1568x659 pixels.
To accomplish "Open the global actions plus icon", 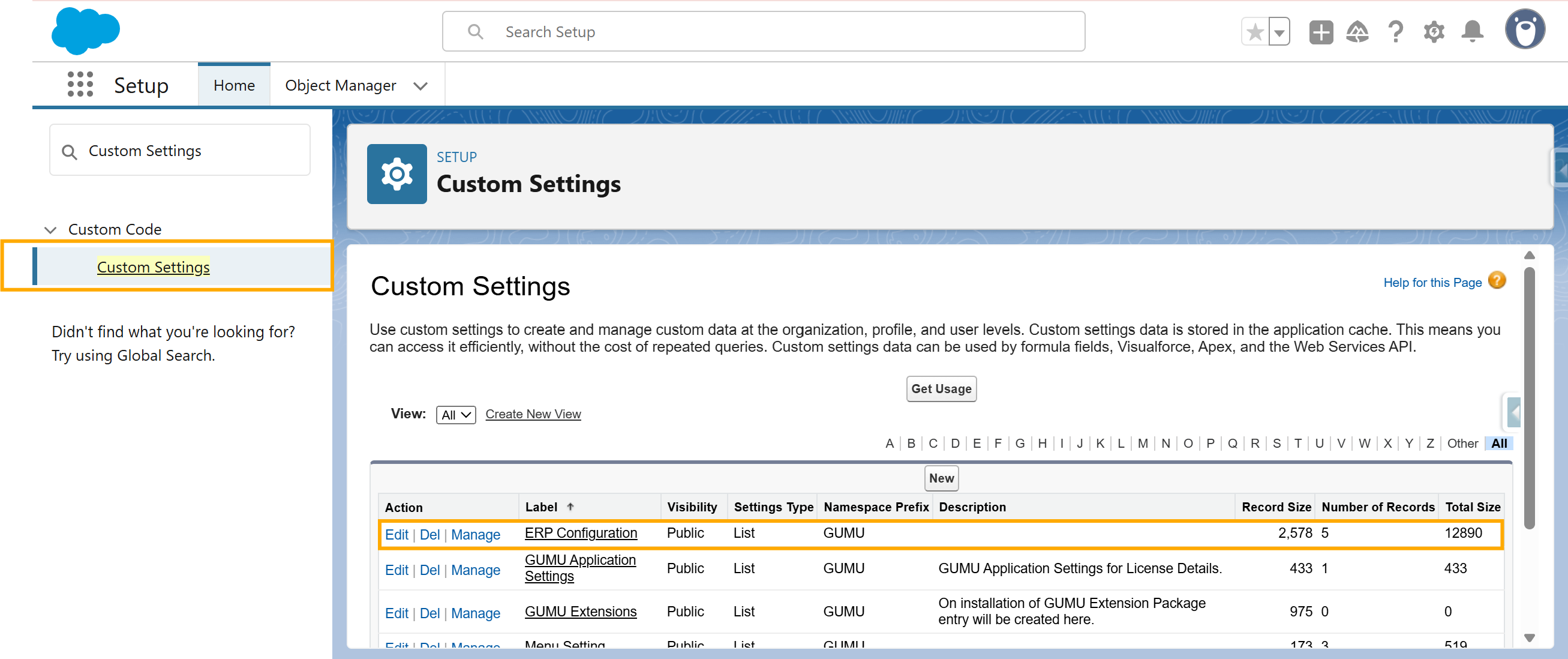I will click(x=1320, y=32).
